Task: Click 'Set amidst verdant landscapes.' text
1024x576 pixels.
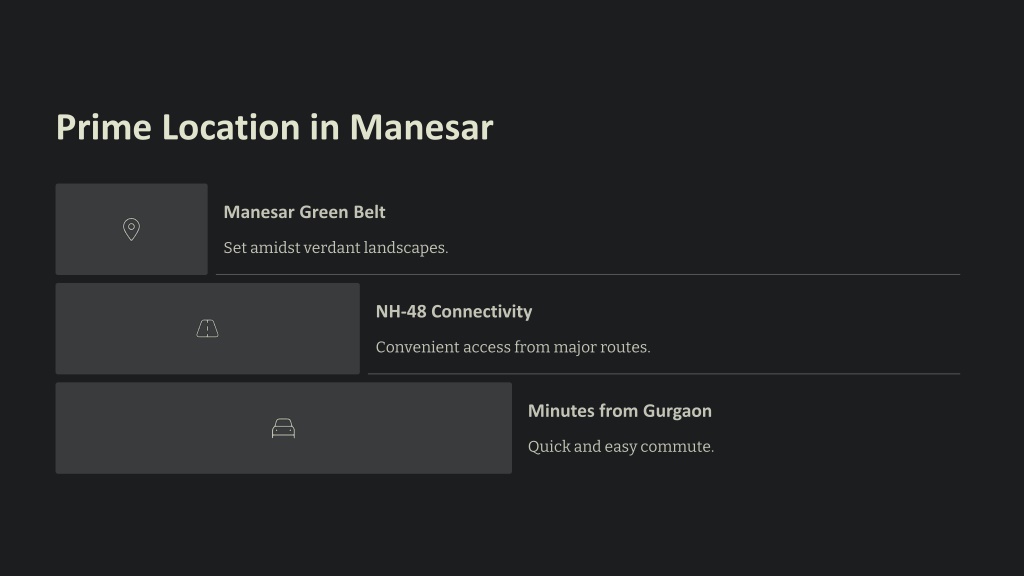Action: point(336,248)
